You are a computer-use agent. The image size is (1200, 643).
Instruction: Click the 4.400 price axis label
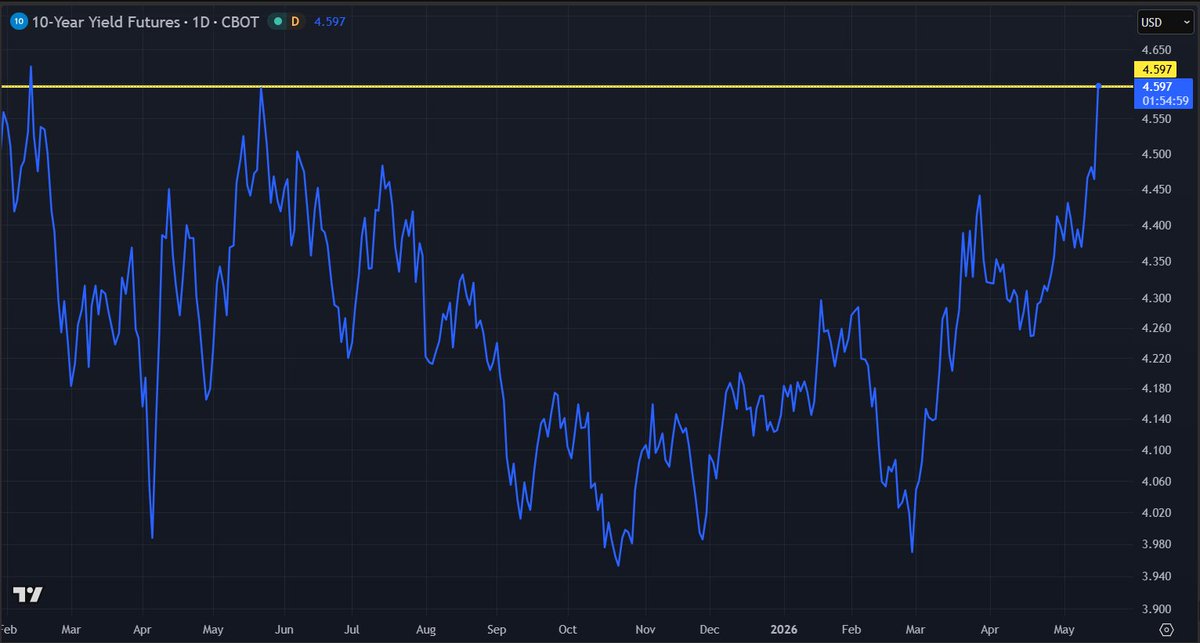tap(1156, 226)
